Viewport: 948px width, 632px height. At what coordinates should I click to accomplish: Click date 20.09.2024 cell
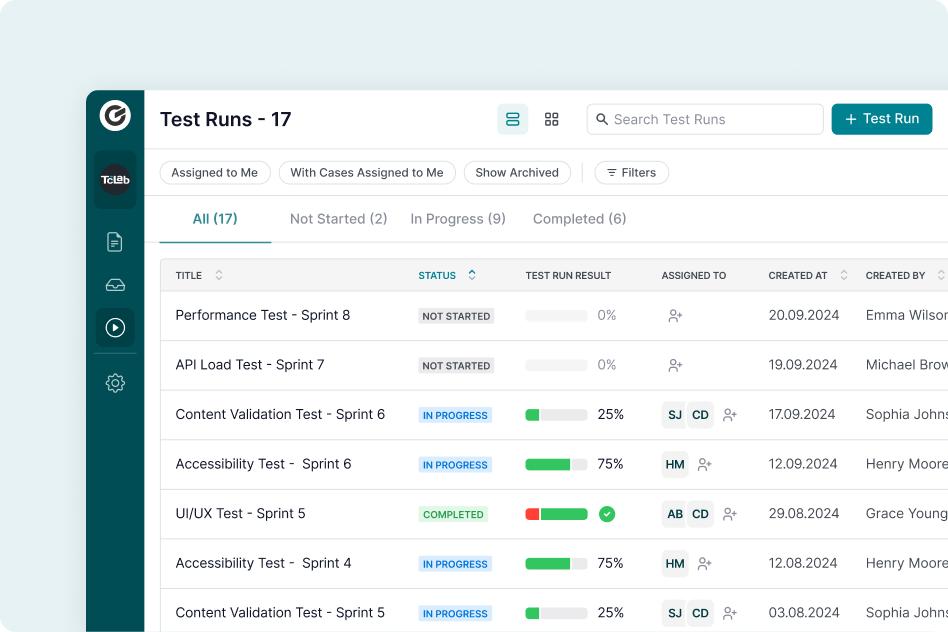804,315
